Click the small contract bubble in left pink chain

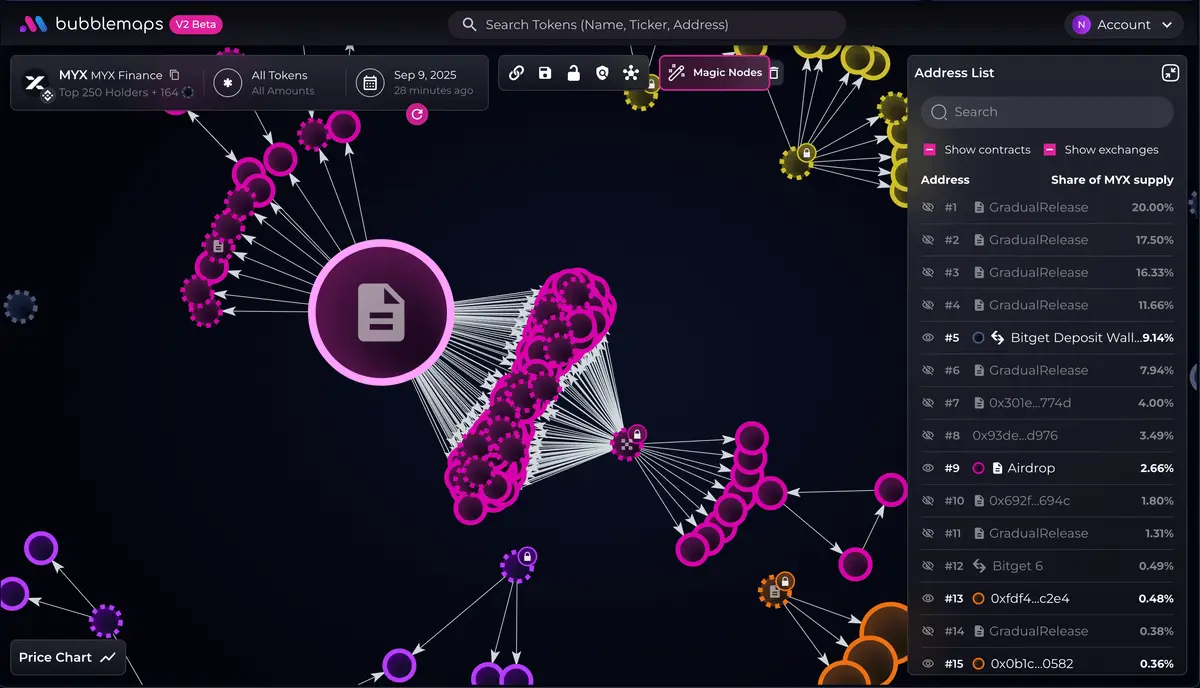click(x=218, y=246)
